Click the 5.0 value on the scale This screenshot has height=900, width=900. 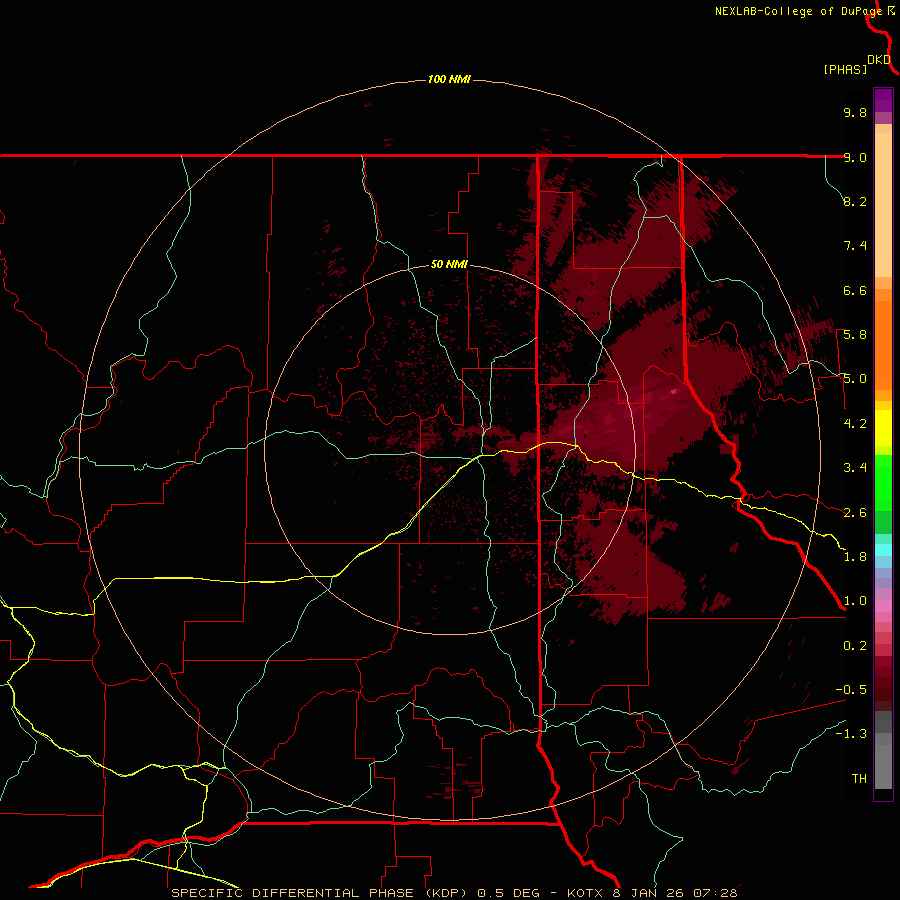coord(855,379)
